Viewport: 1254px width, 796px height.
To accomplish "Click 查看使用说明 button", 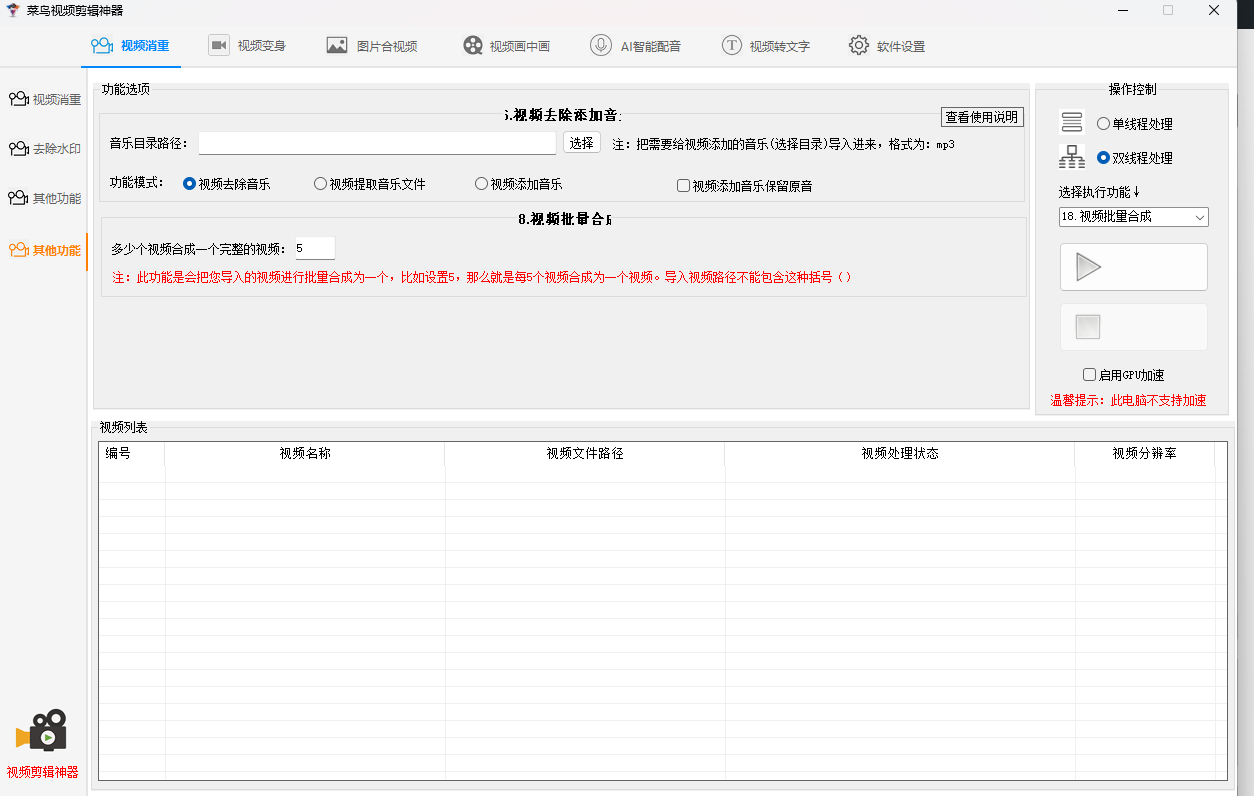I will click(981, 117).
